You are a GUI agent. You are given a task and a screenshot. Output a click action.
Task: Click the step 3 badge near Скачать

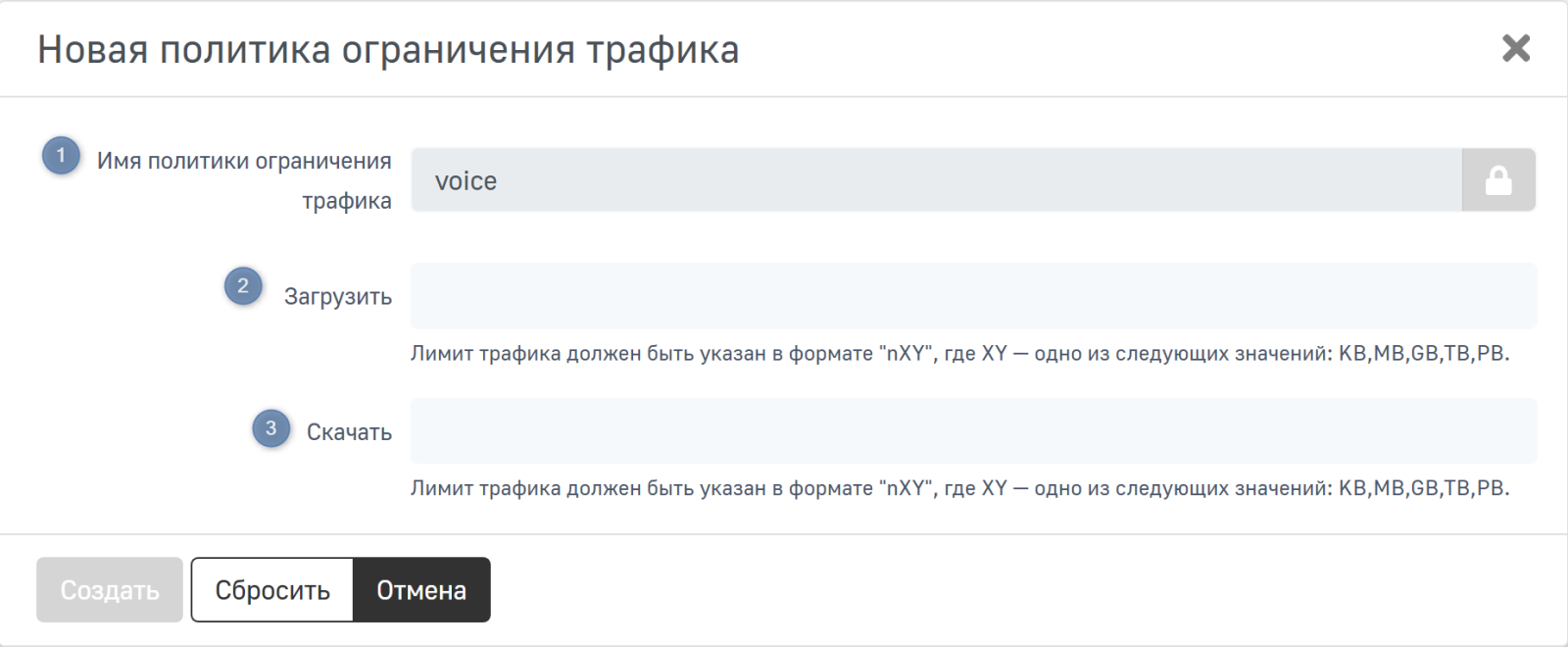pos(271,428)
